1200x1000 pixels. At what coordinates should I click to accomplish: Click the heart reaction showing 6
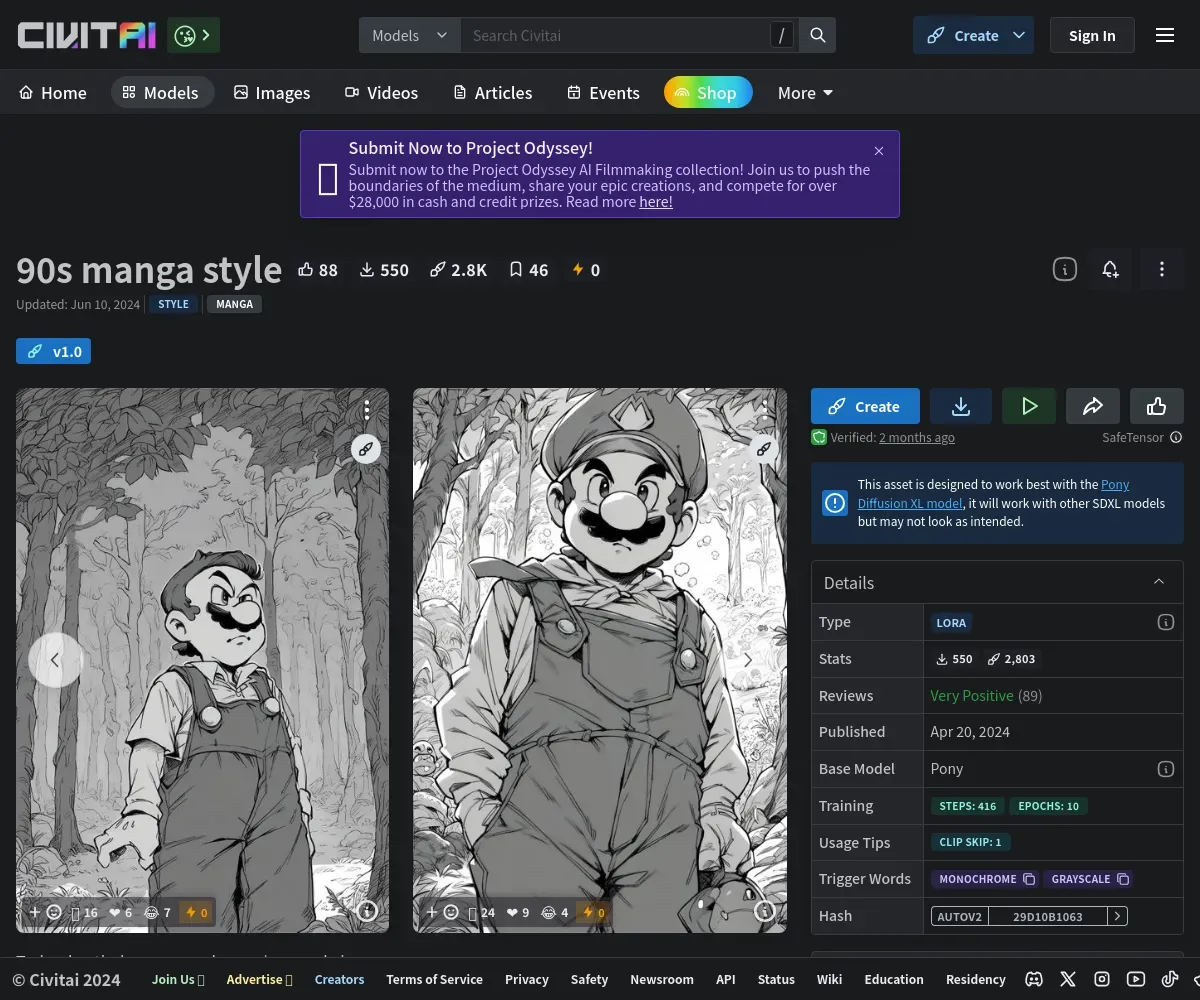(x=121, y=912)
